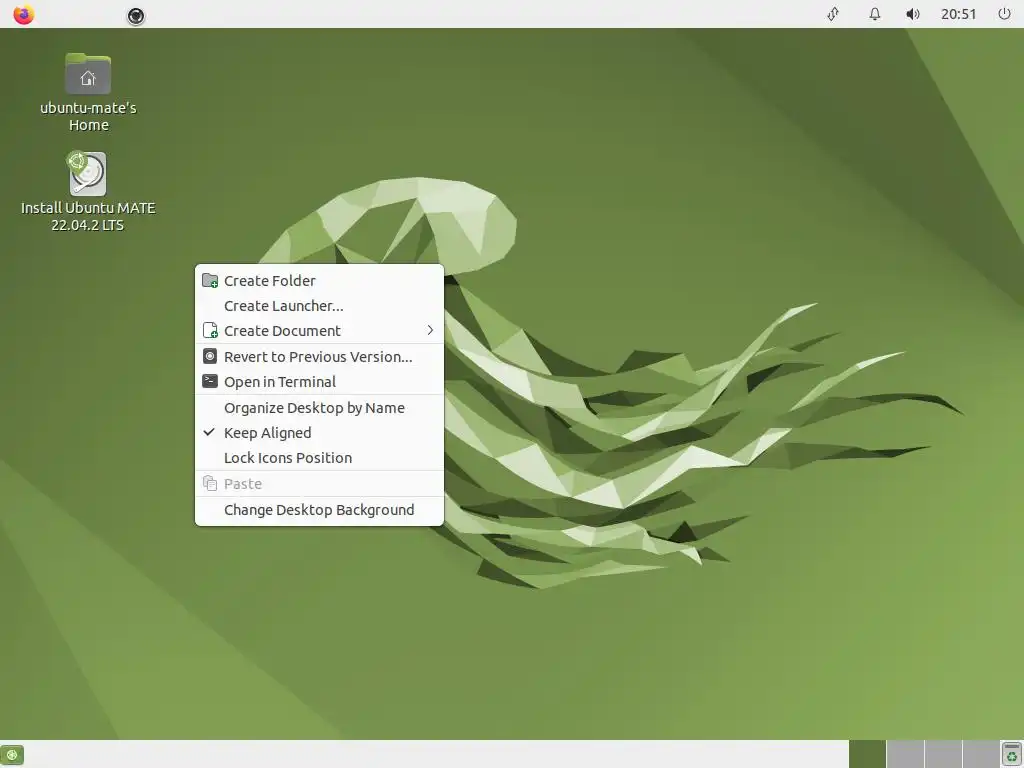Choose Open in Terminal
Viewport: 1024px width, 768px height.
tap(319, 381)
